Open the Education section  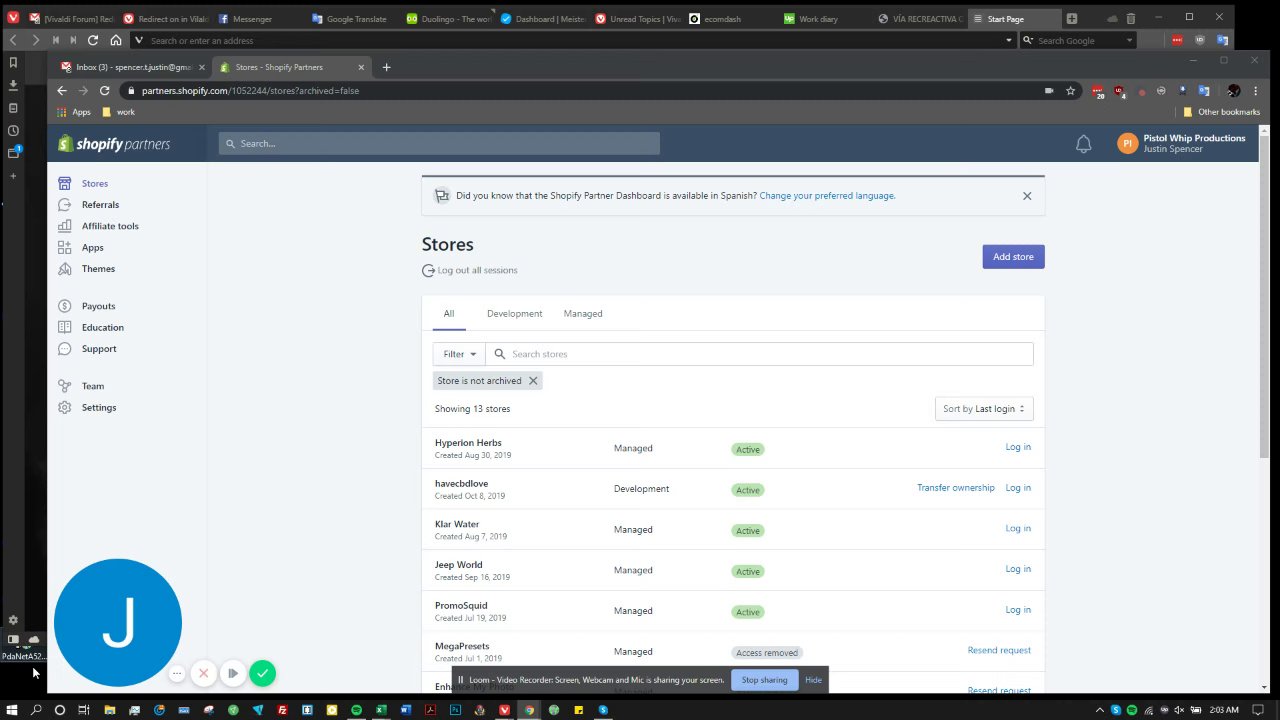point(102,327)
